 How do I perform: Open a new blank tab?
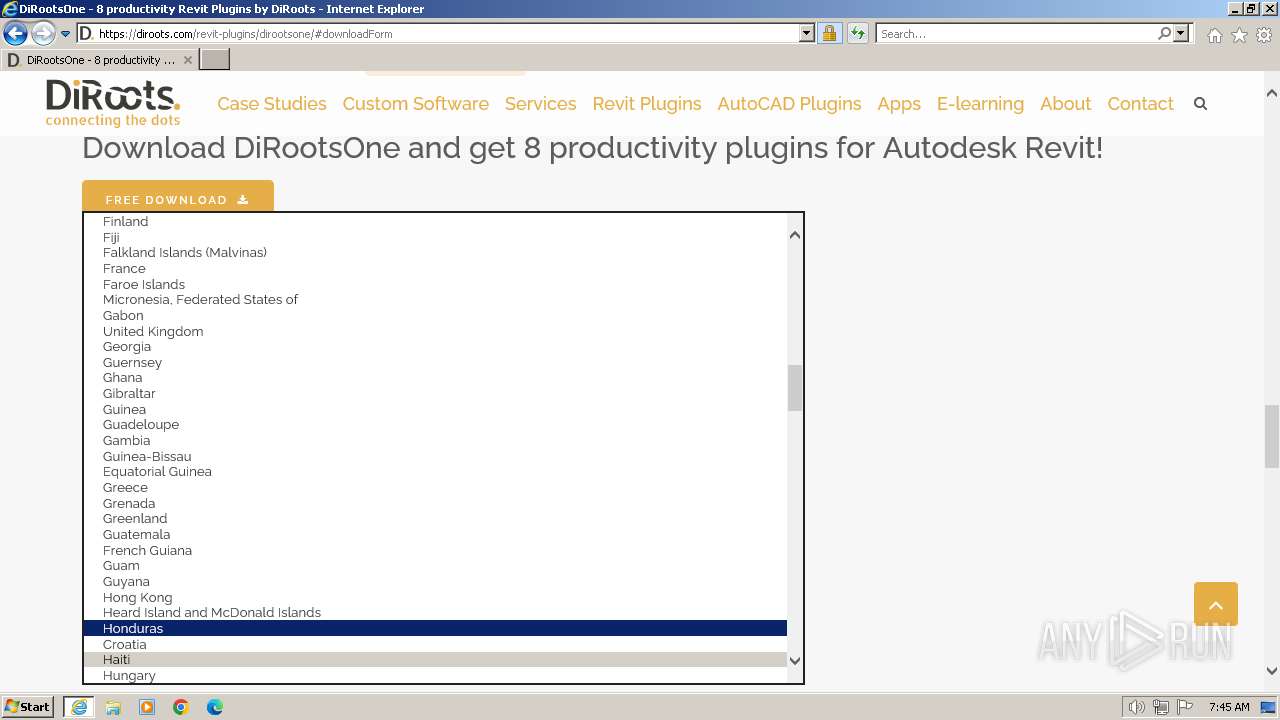coord(215,60)
